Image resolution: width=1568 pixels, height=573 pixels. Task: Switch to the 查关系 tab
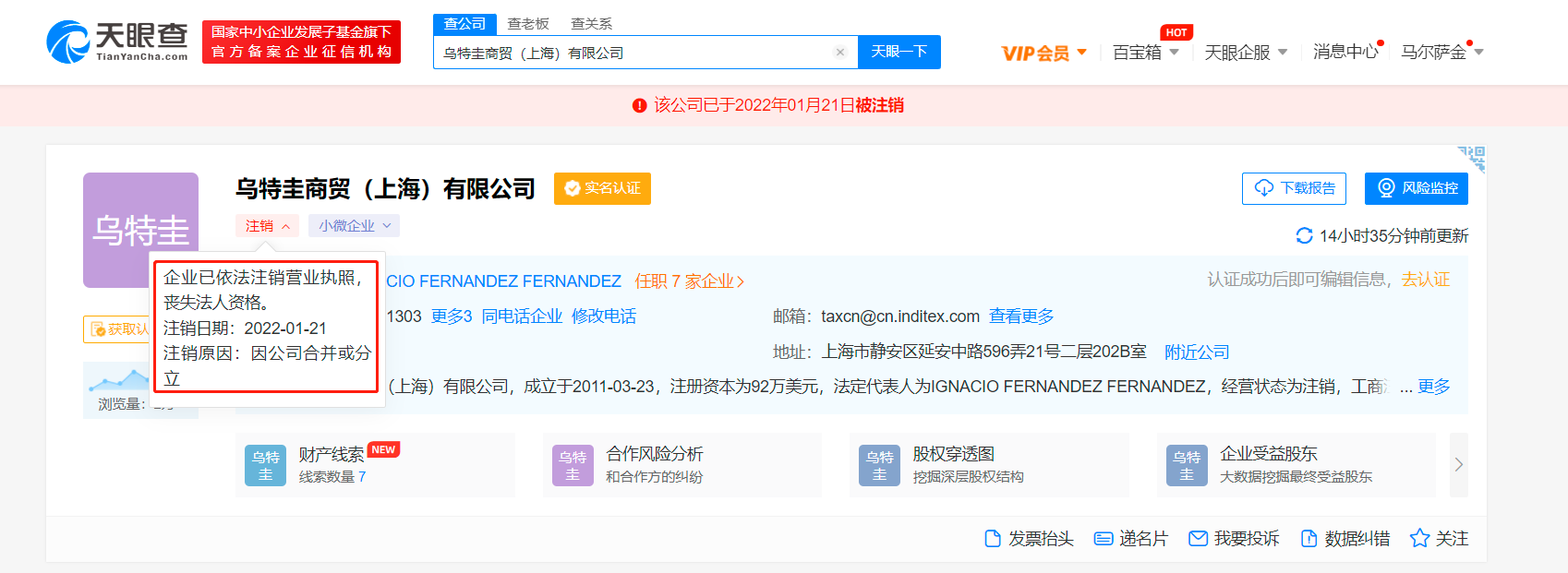pos(592,24)
